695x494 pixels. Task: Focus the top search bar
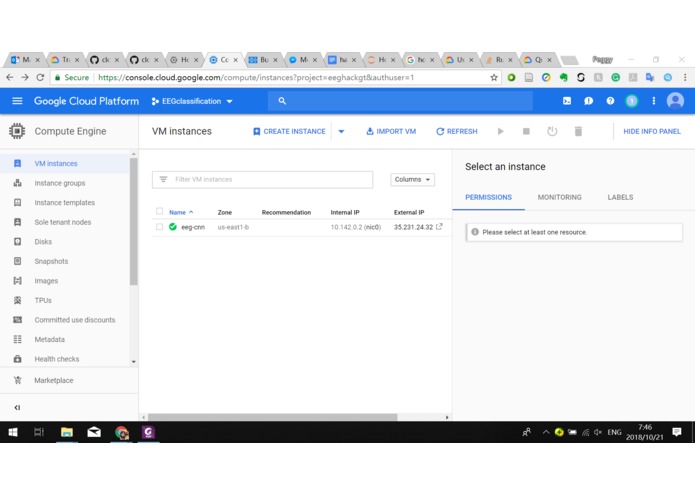400,101
